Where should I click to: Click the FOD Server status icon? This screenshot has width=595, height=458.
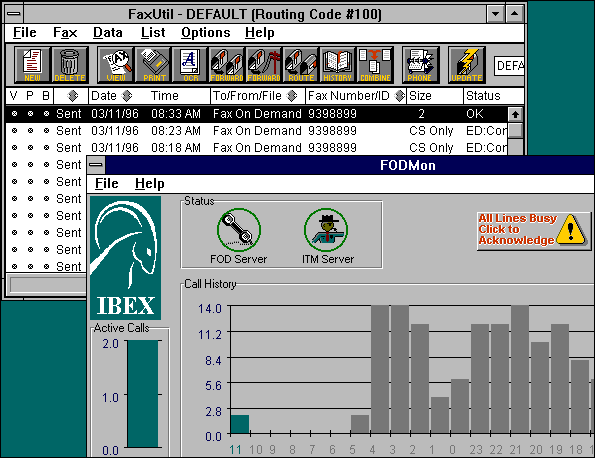pos(239,230)
